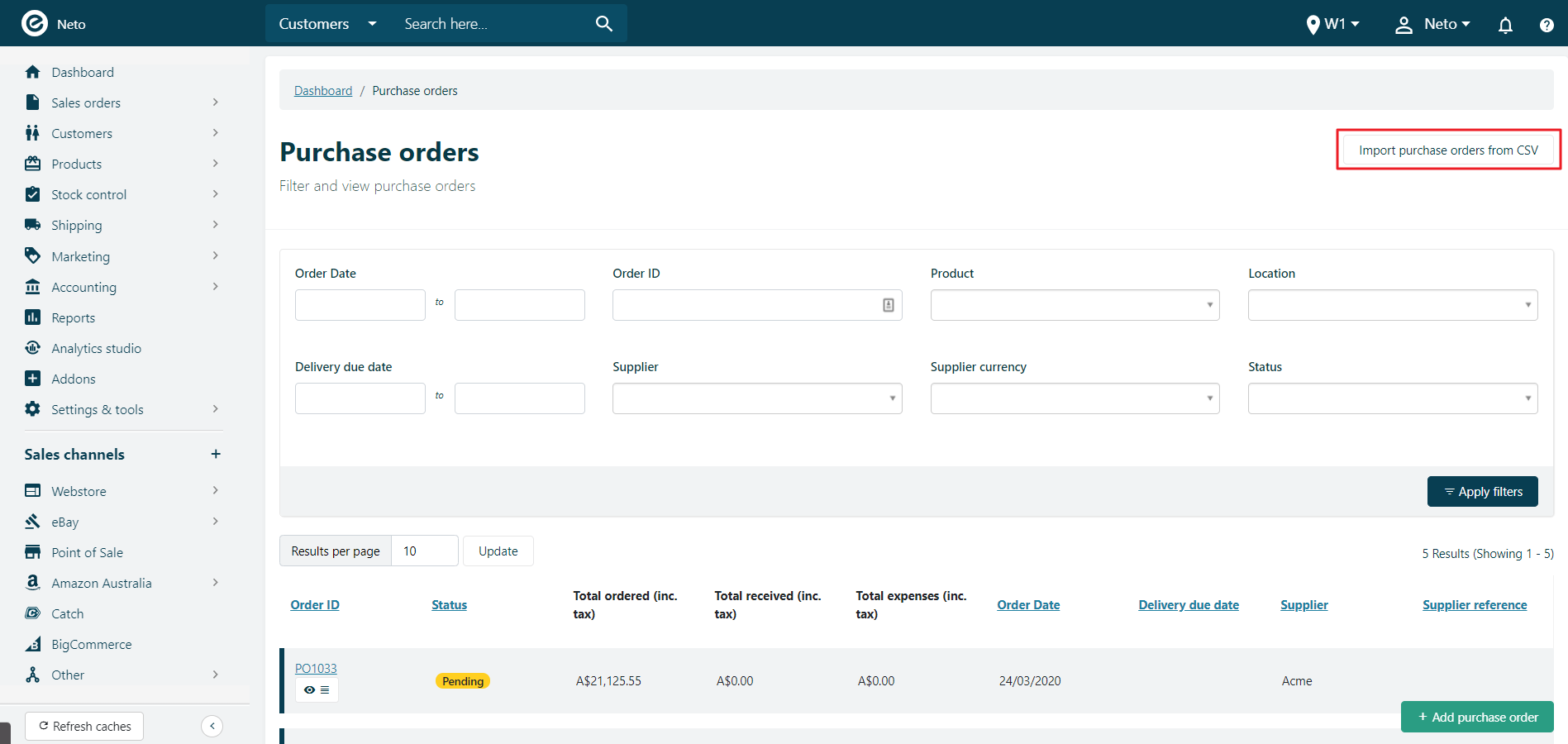Click the Customers people icon
The height and width of the screenshot is (744, 1568).
tap(33, 133)
